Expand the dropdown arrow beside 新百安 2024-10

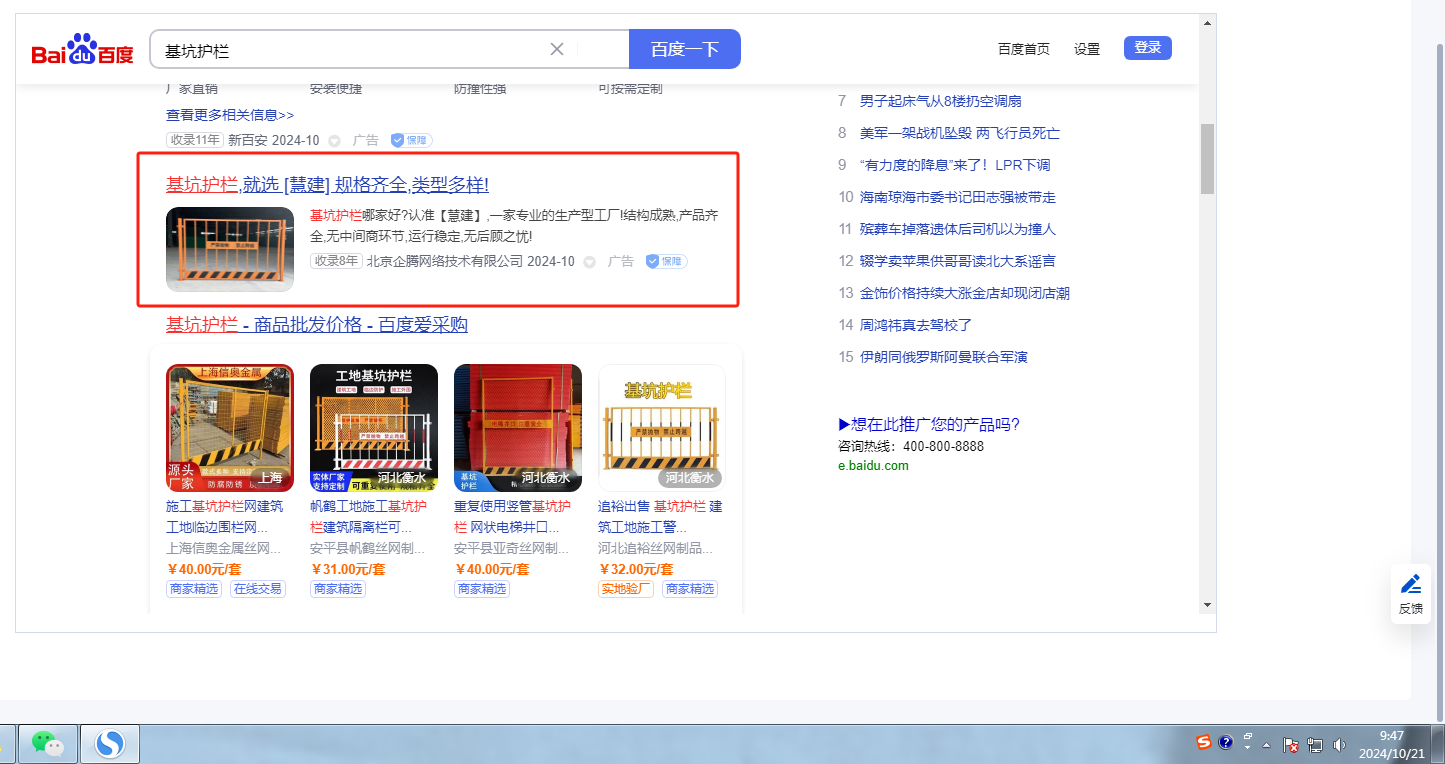point(335,141)
